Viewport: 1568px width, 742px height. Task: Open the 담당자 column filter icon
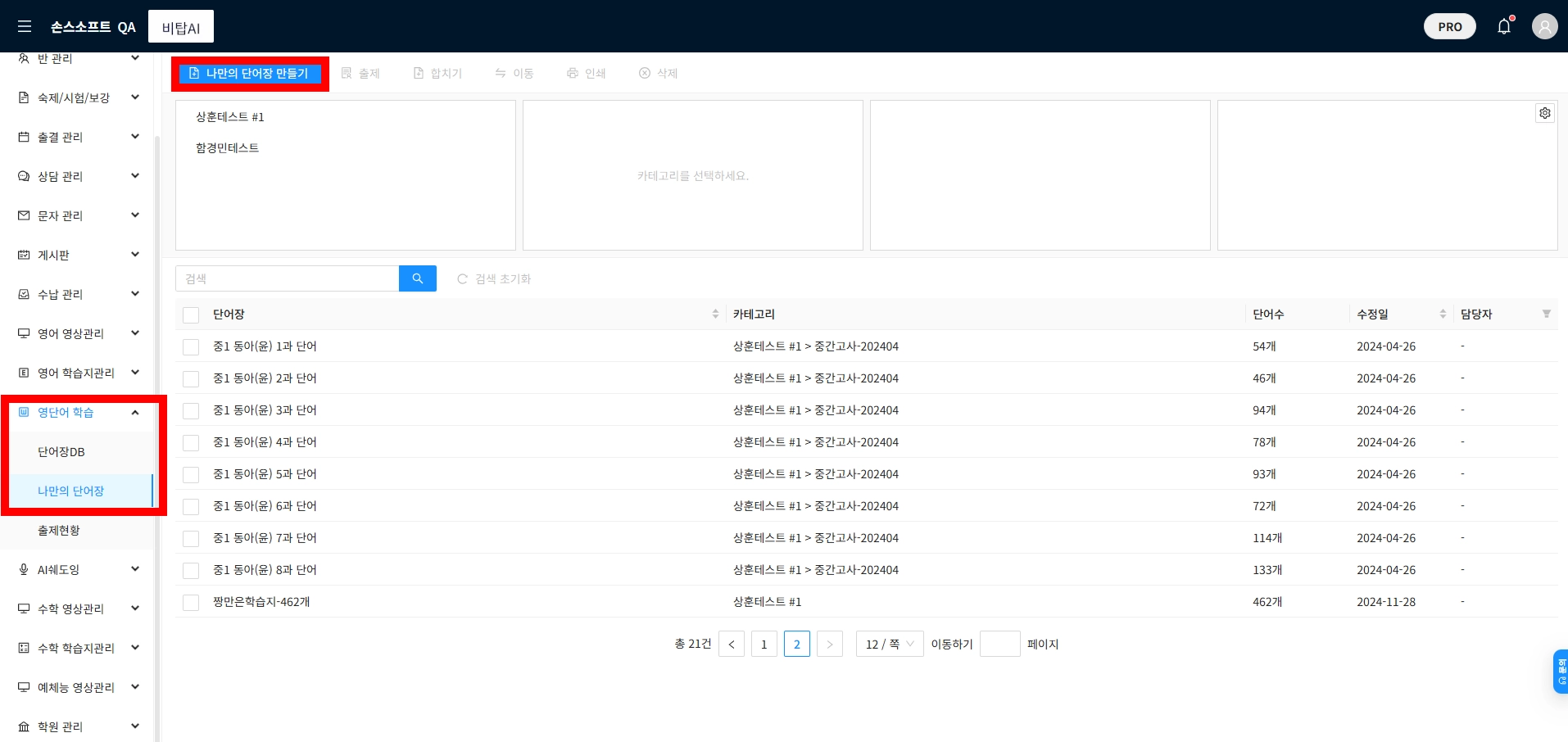pyautogui.click(x=1547, y=314)
